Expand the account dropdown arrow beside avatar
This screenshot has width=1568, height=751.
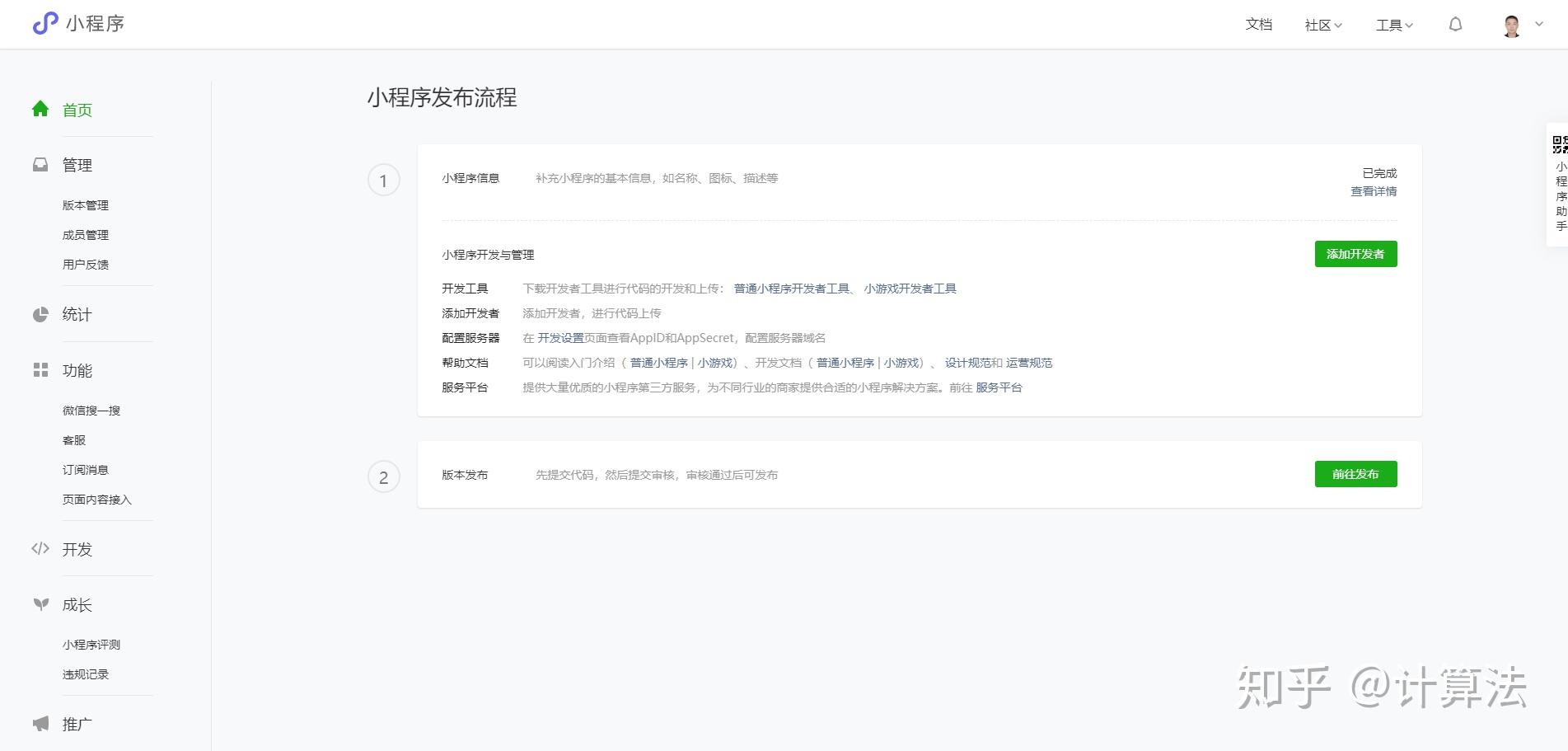point(1539,25)
